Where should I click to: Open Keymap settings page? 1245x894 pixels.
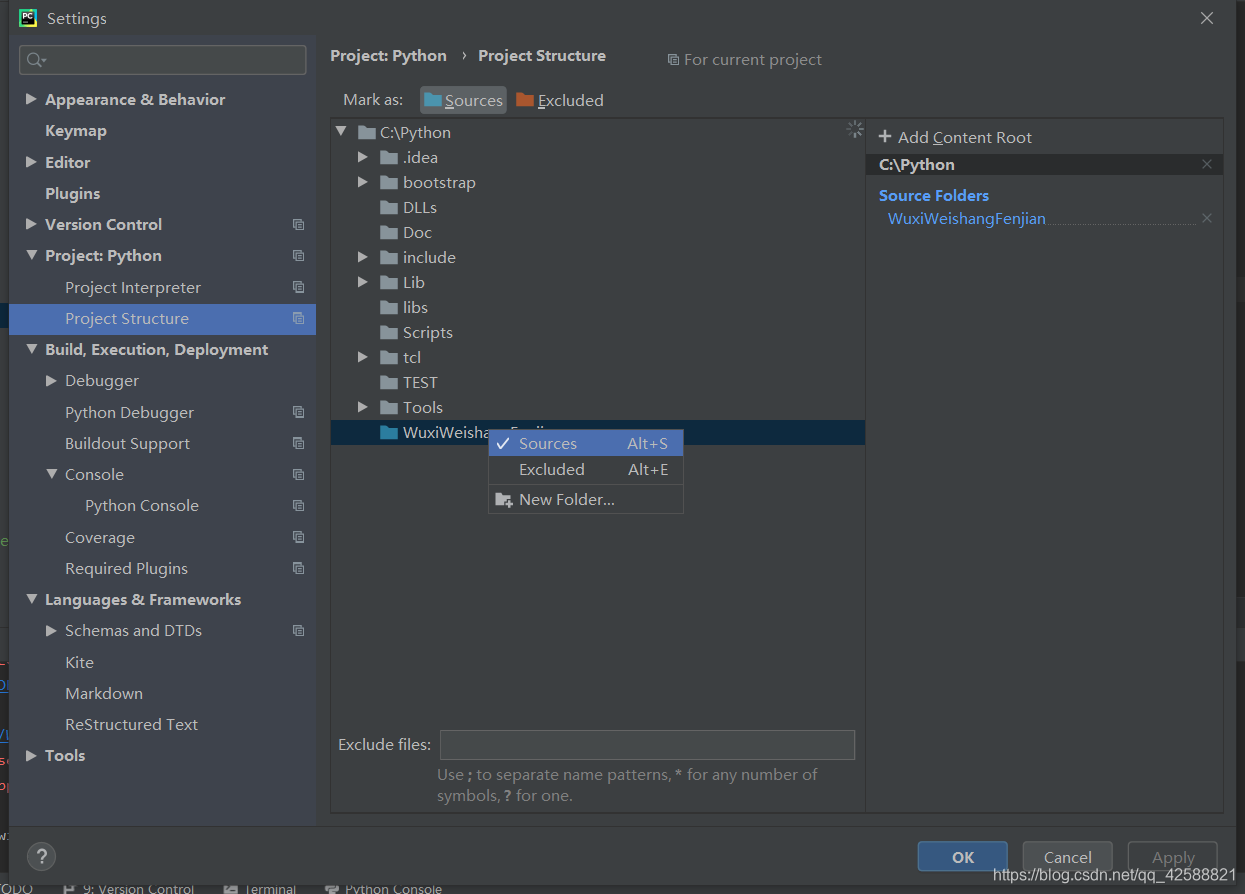pos(76,131)
